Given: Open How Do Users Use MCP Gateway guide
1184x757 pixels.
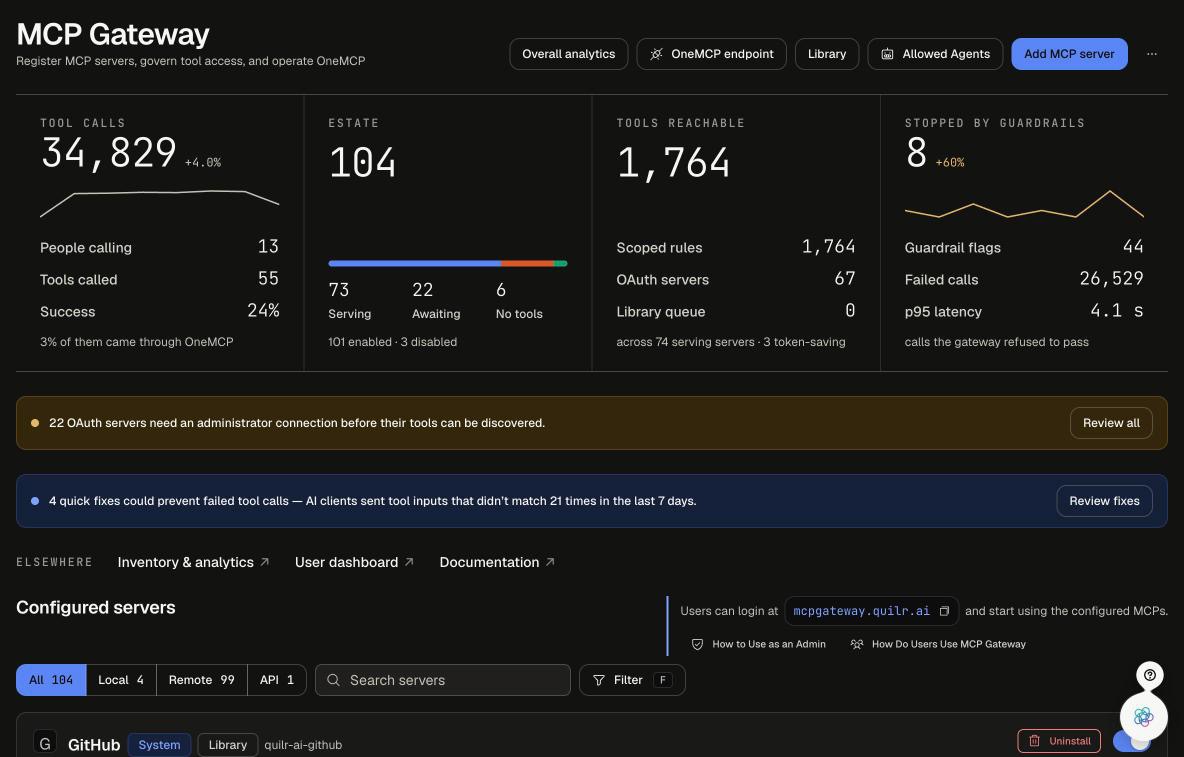Looking at the screenshot, I should [x=938, y=644].
